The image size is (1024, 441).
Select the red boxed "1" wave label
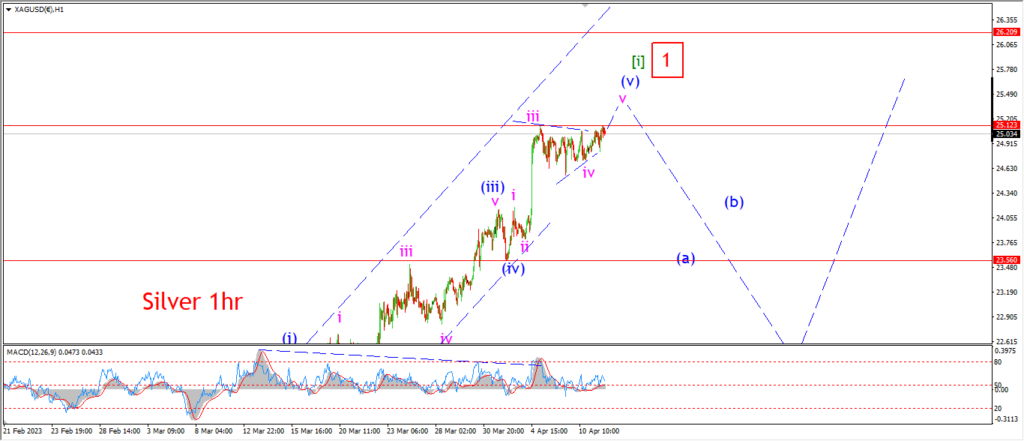click(666, 61)
